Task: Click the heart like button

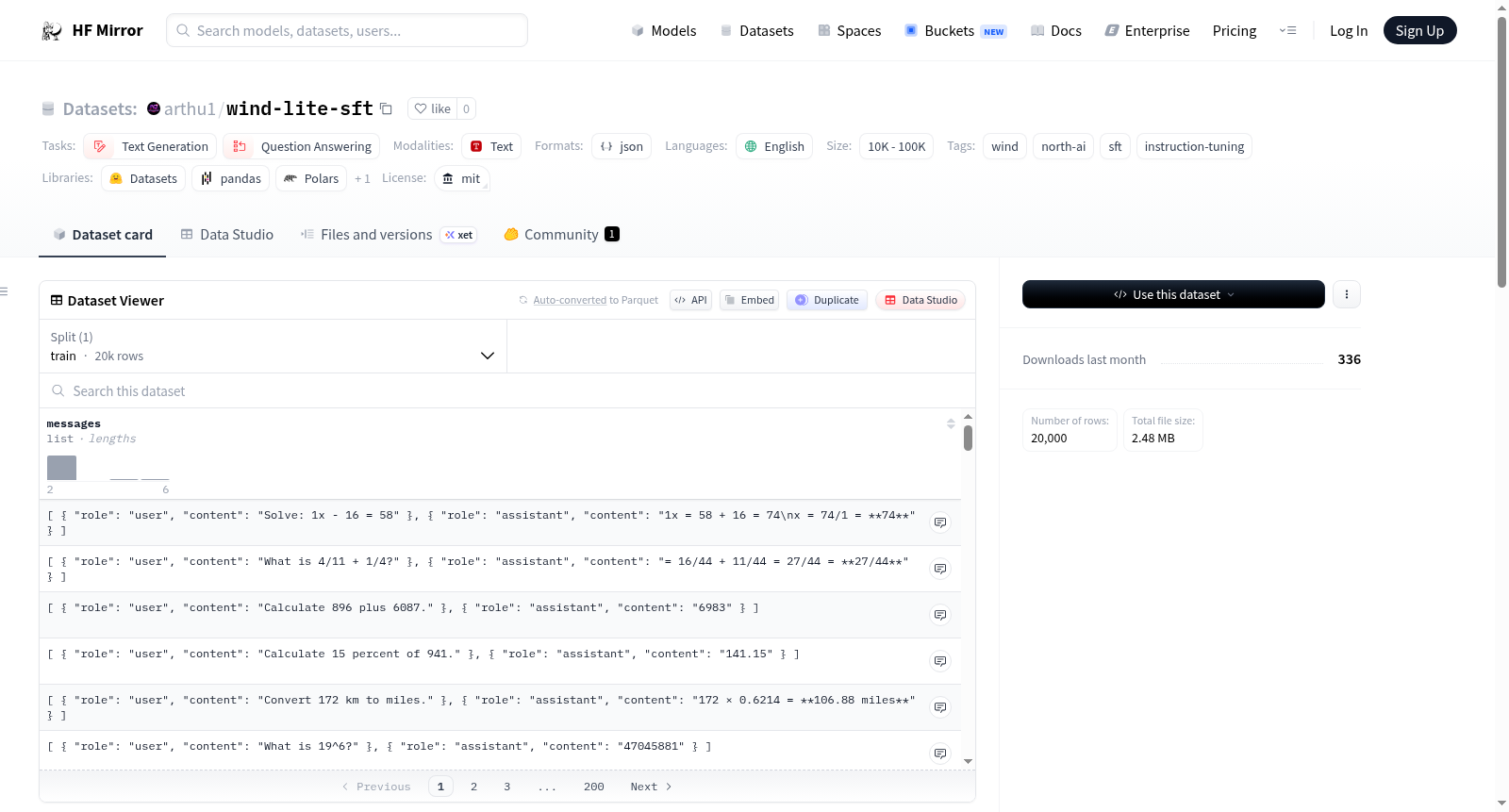Action: 432,108
